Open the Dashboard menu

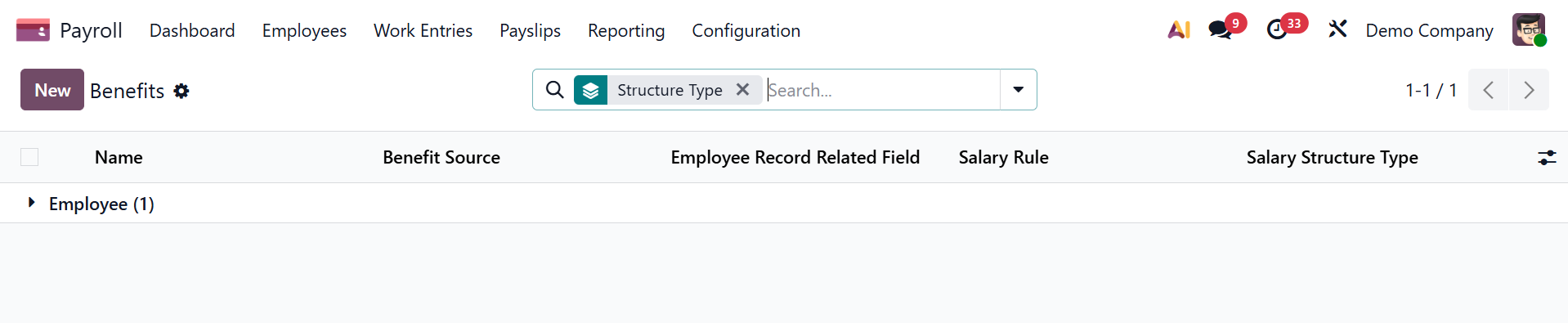tap(192, 30)
